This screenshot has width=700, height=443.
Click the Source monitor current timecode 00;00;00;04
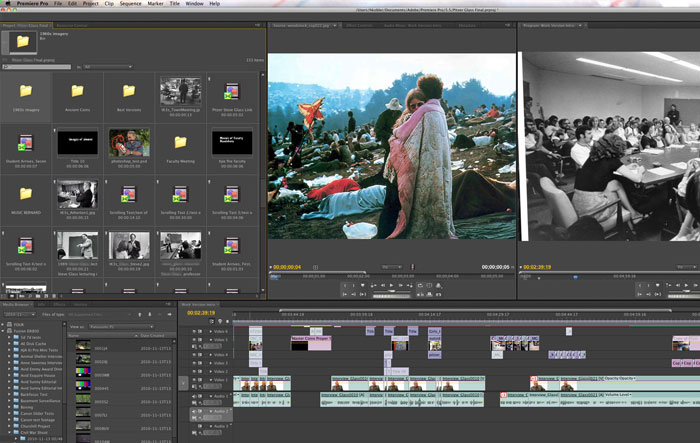click(287, 267)
